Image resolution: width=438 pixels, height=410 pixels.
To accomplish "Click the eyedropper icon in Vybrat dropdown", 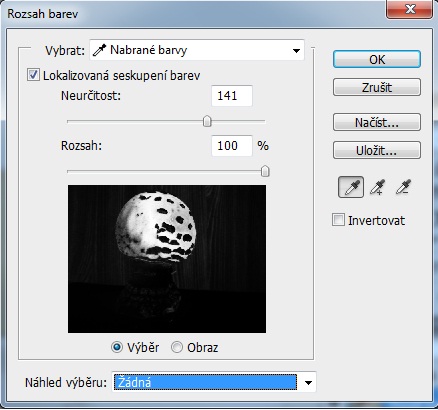I will 99,50.
